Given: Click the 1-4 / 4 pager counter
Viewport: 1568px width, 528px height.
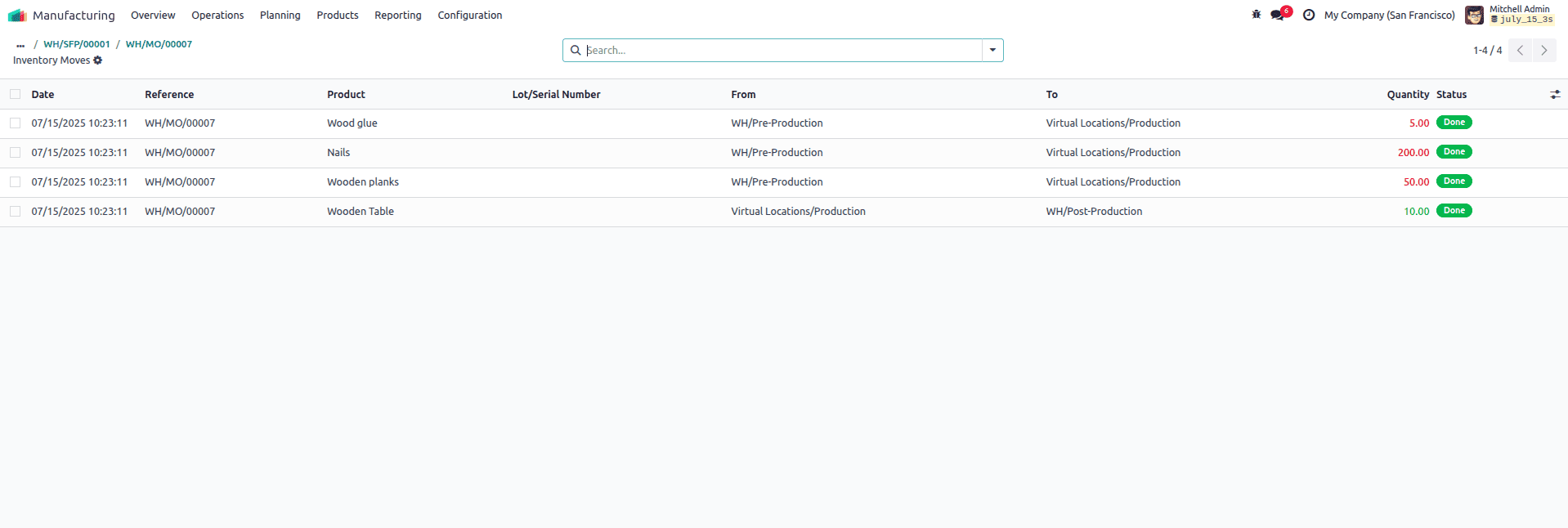Looking at the screenshot, I should pyautogui.click(x=1487, y=51).
